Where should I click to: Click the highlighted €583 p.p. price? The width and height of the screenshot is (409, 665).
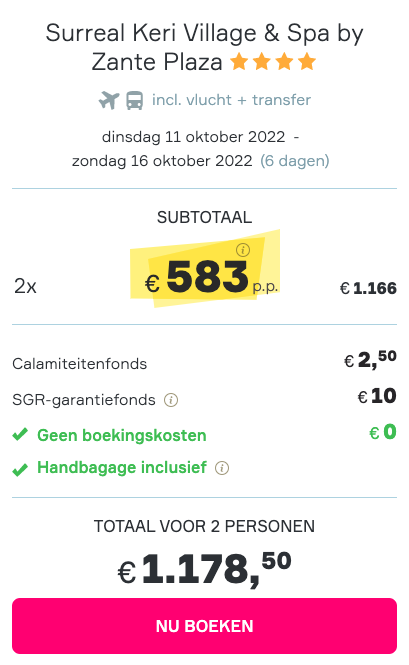coord(211,277)
